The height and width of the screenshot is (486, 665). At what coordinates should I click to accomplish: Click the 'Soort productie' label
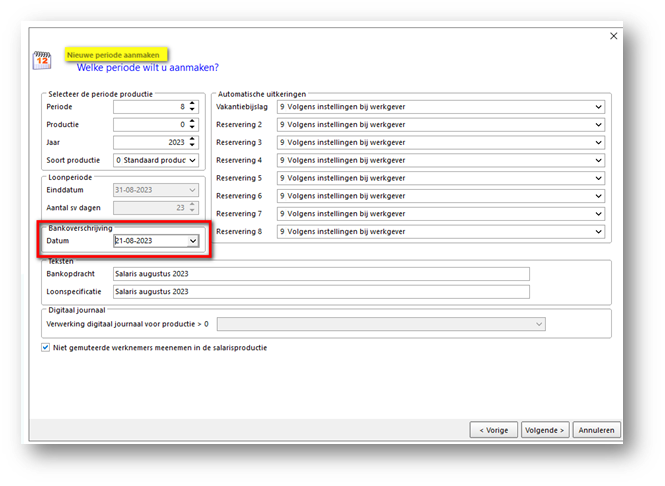point(73,160)
